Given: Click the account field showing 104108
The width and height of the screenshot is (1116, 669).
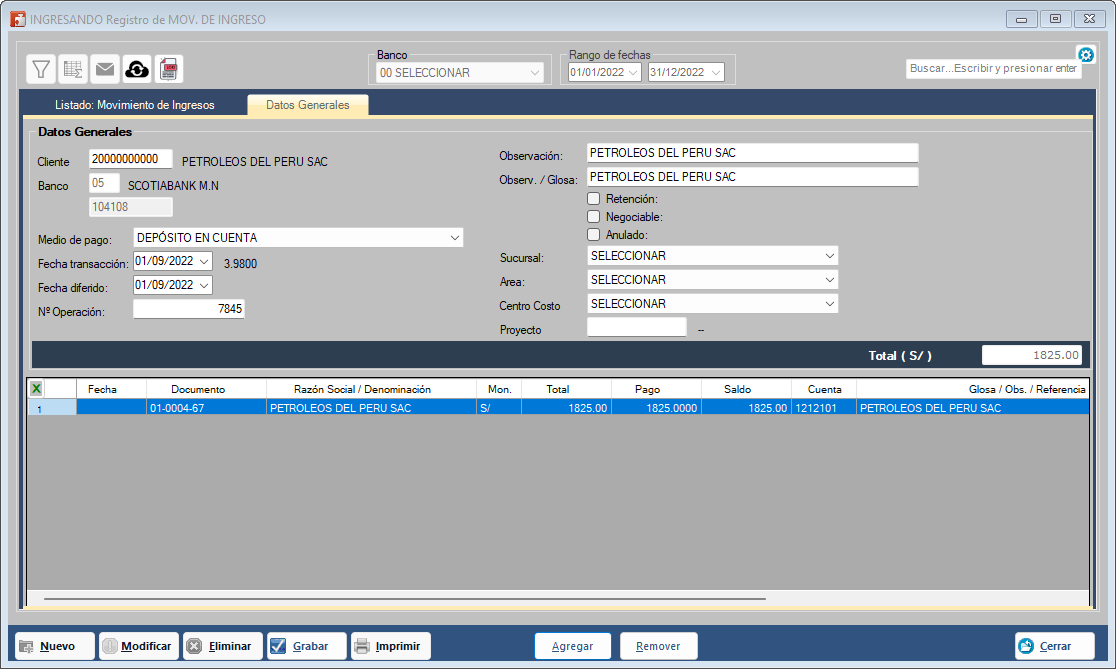Looking at the screenshot, I should pos(131,207).
